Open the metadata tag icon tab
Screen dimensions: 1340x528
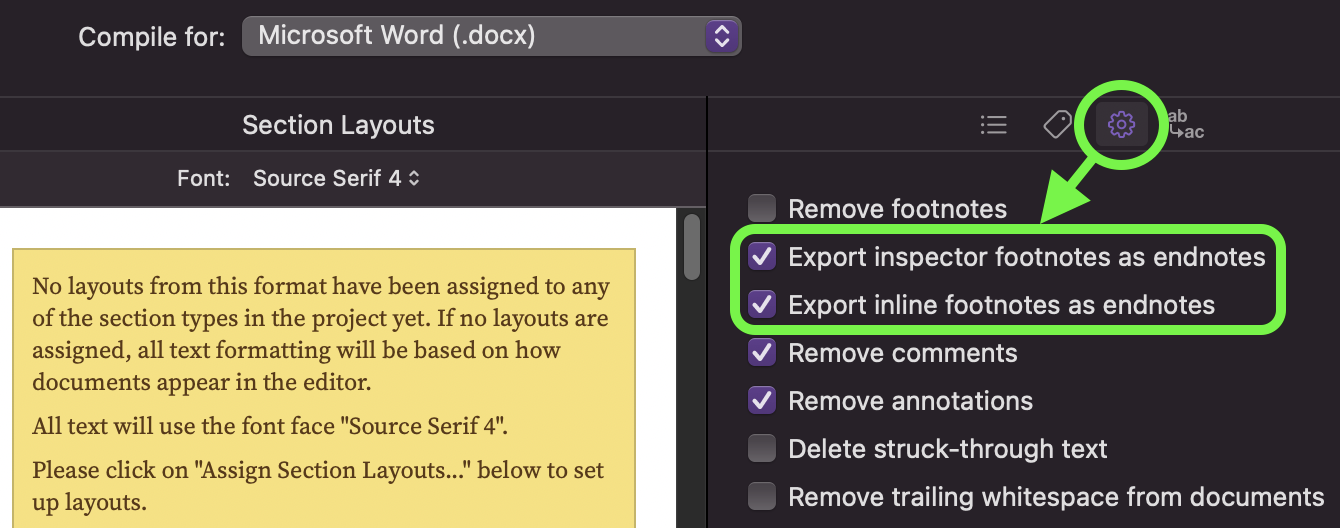point(1057,125)
